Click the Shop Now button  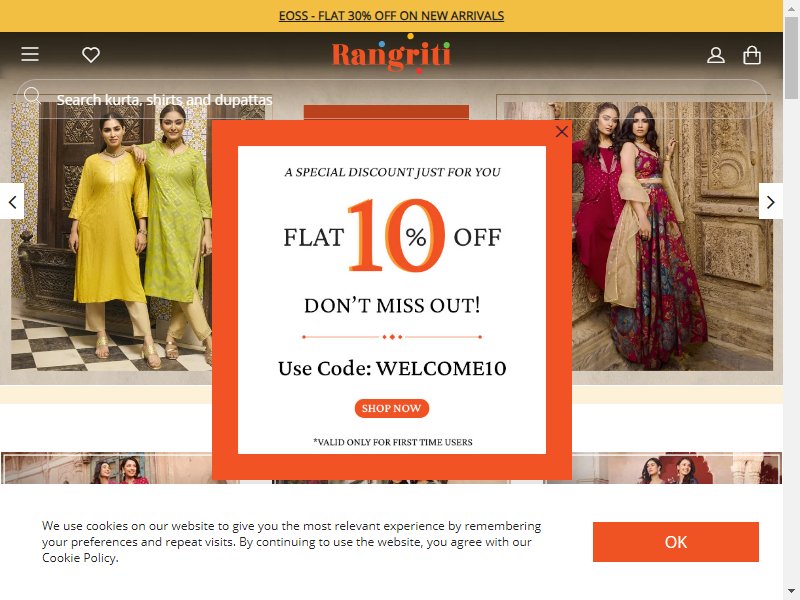pos(391,408)
